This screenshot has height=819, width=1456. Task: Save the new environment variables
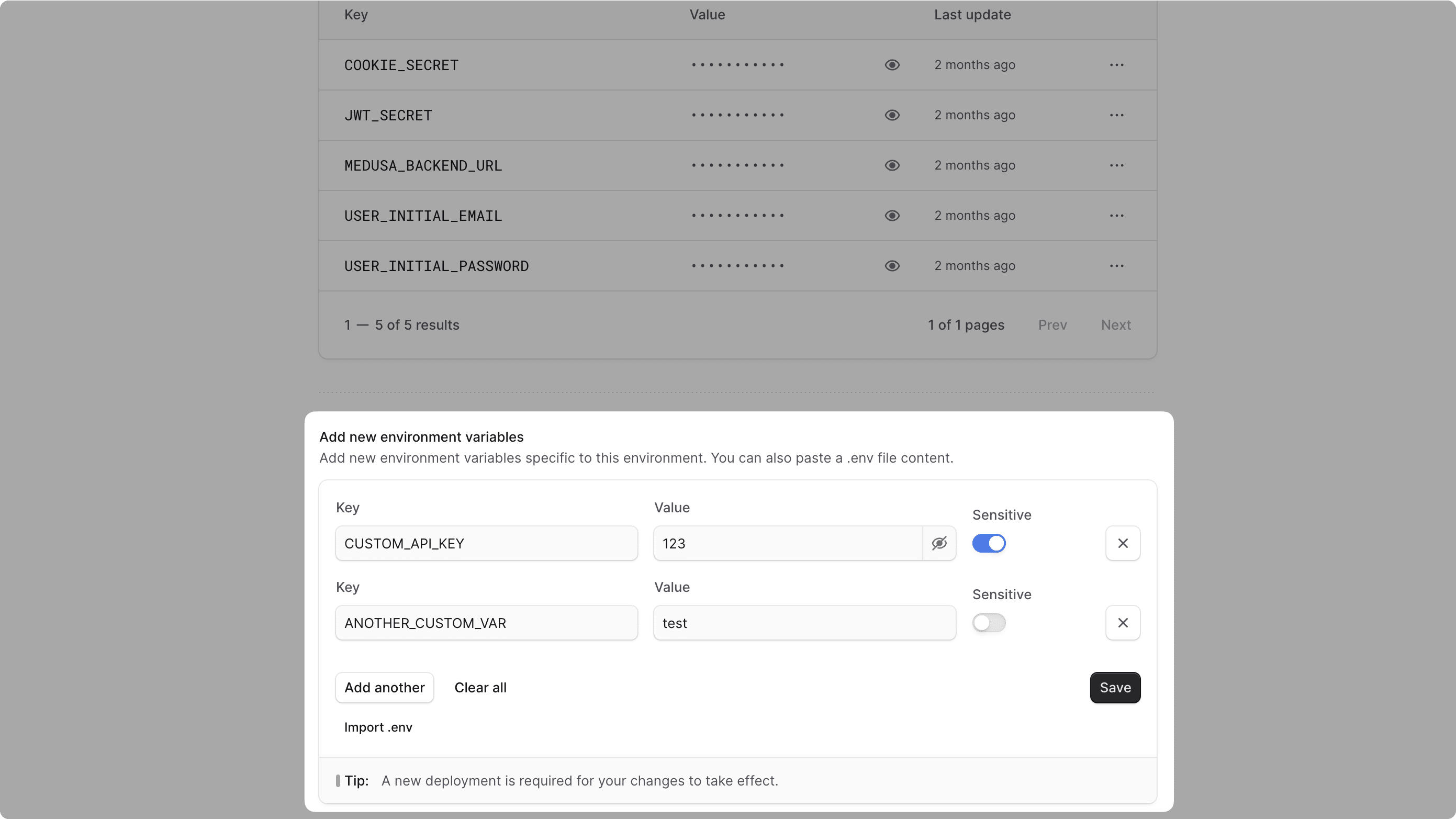[x=1115, y=687]
